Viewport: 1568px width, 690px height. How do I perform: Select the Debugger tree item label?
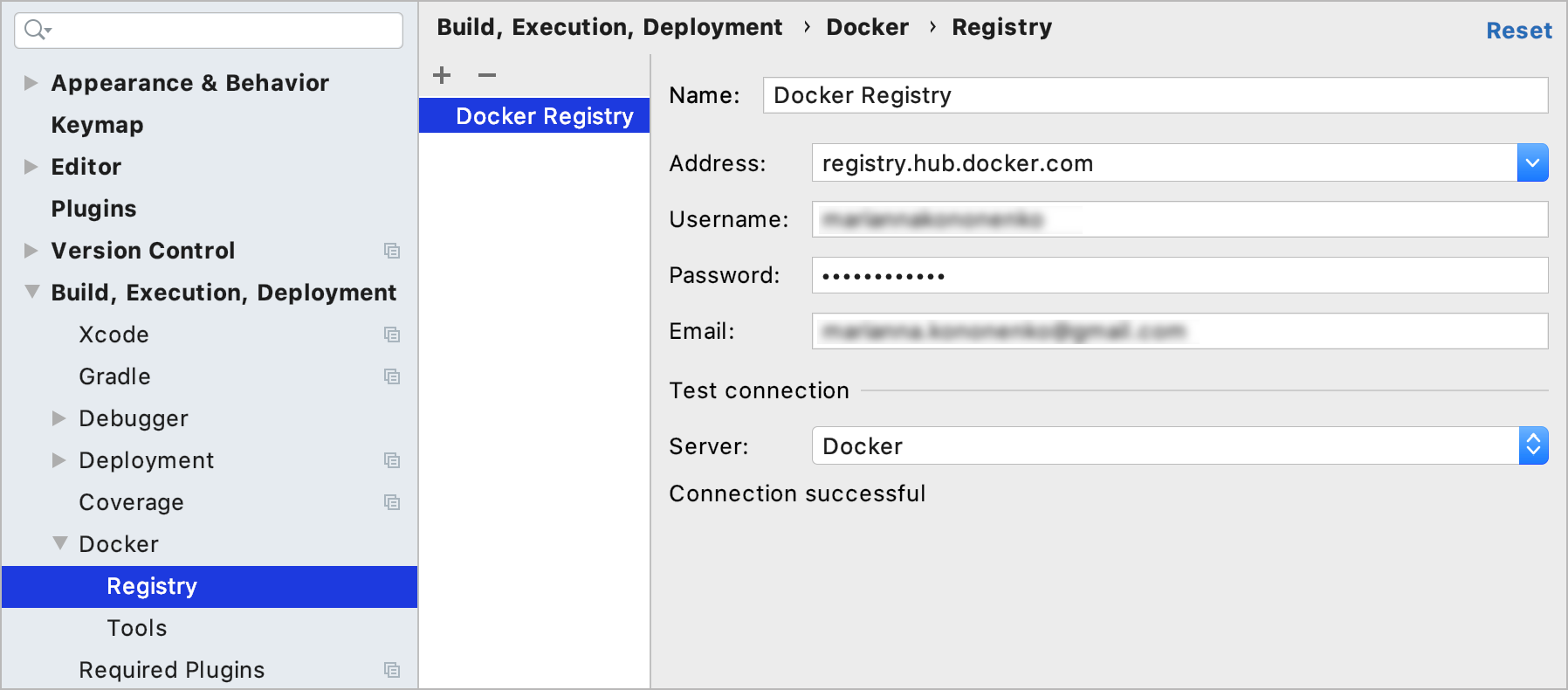click(x=134, y=418)
